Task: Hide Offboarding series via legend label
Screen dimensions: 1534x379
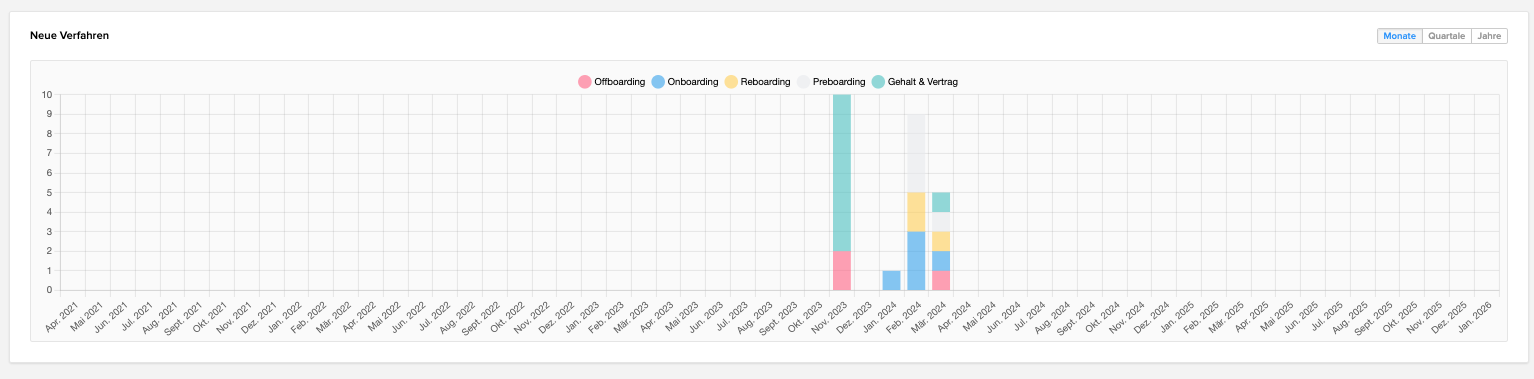Action: click(x=619, y=82)
